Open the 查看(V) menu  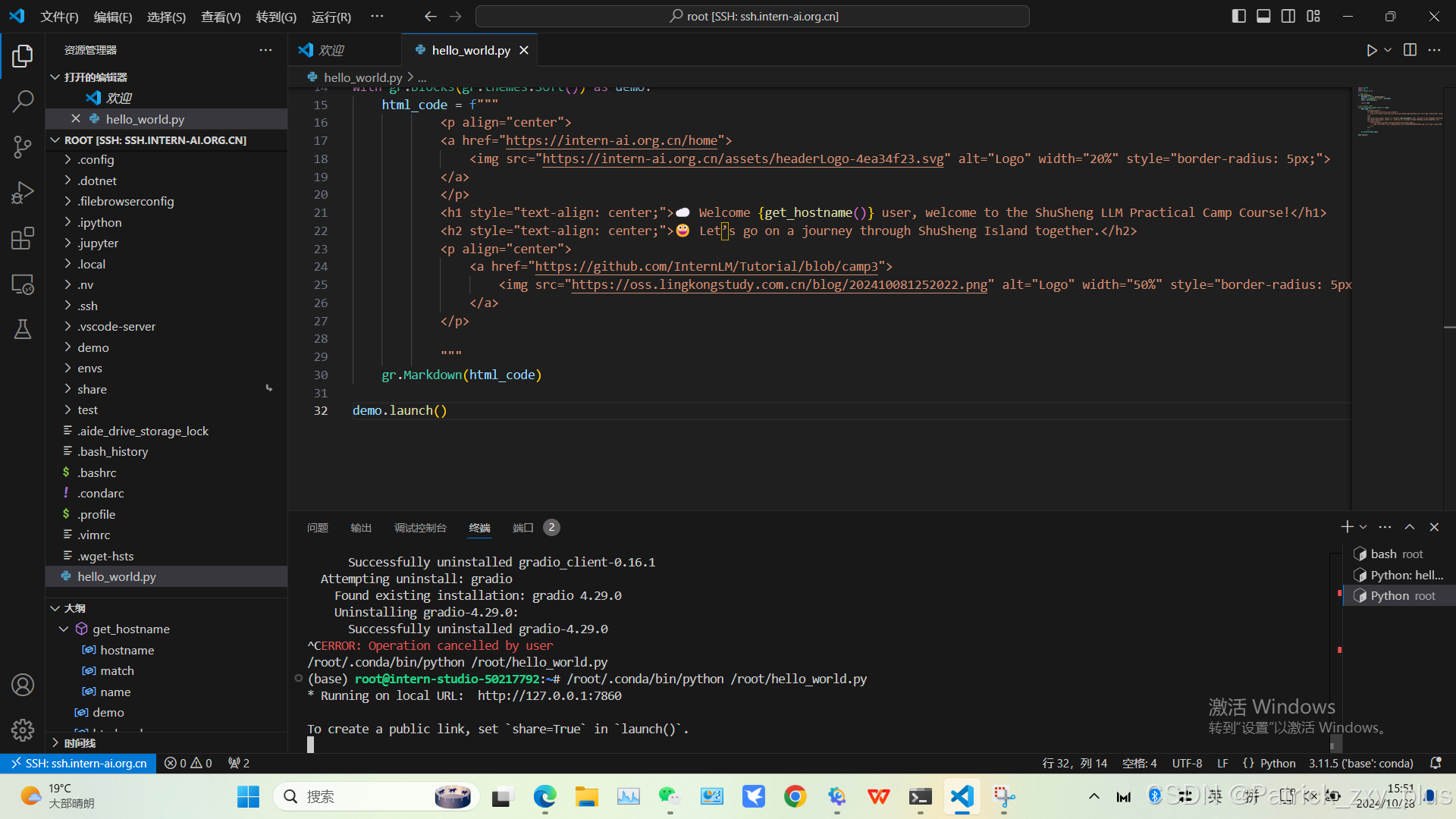(220, 17)
